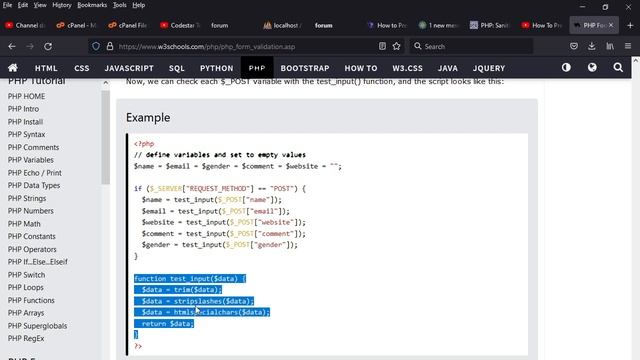Image resolution: width=640 pixels, height=360 pixels.
Task: Open PHP Variables in sidebar
Action: point(31,160)
